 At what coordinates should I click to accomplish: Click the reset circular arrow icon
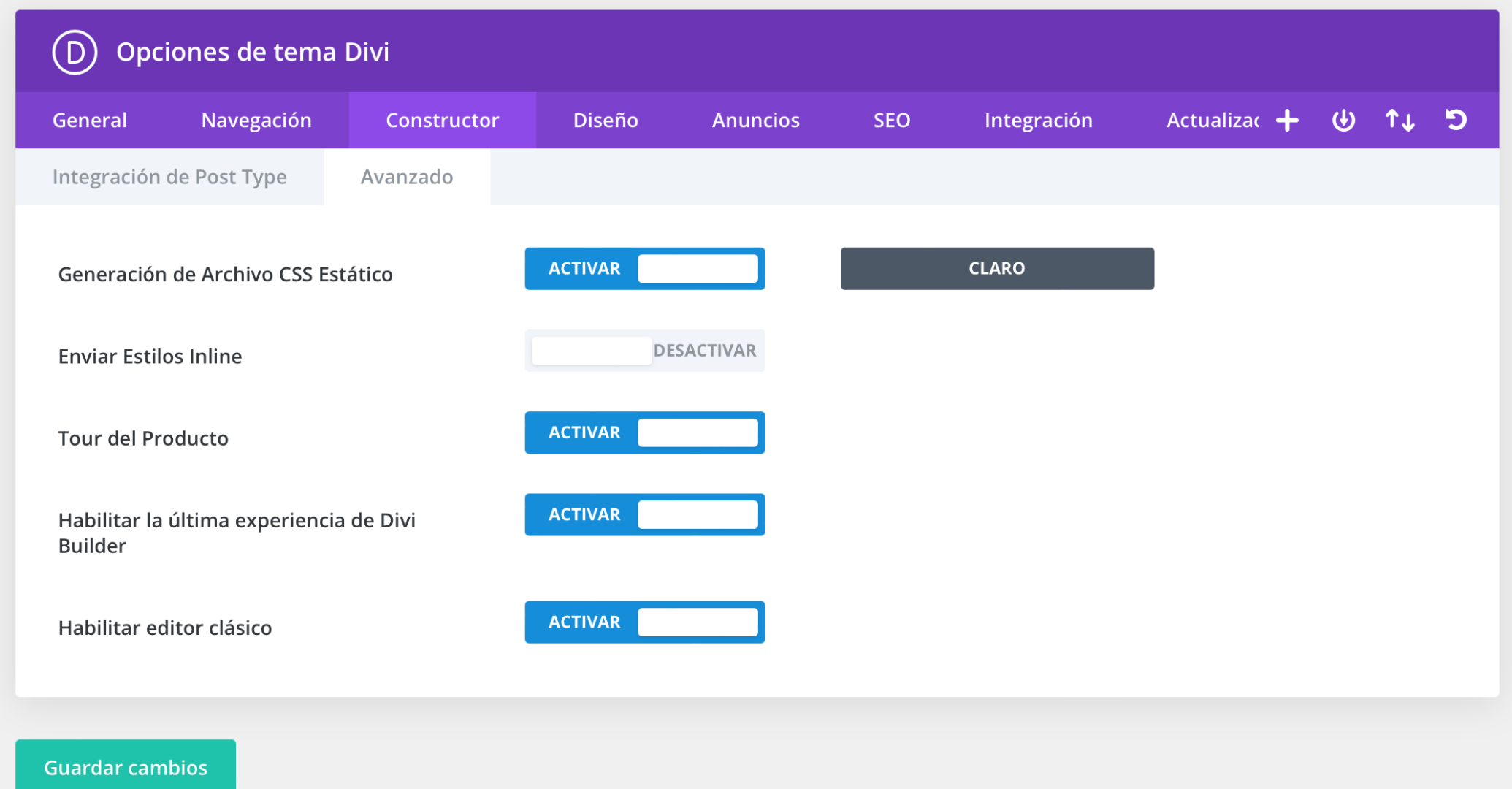pyautogui.click(x=1456, y=121)
